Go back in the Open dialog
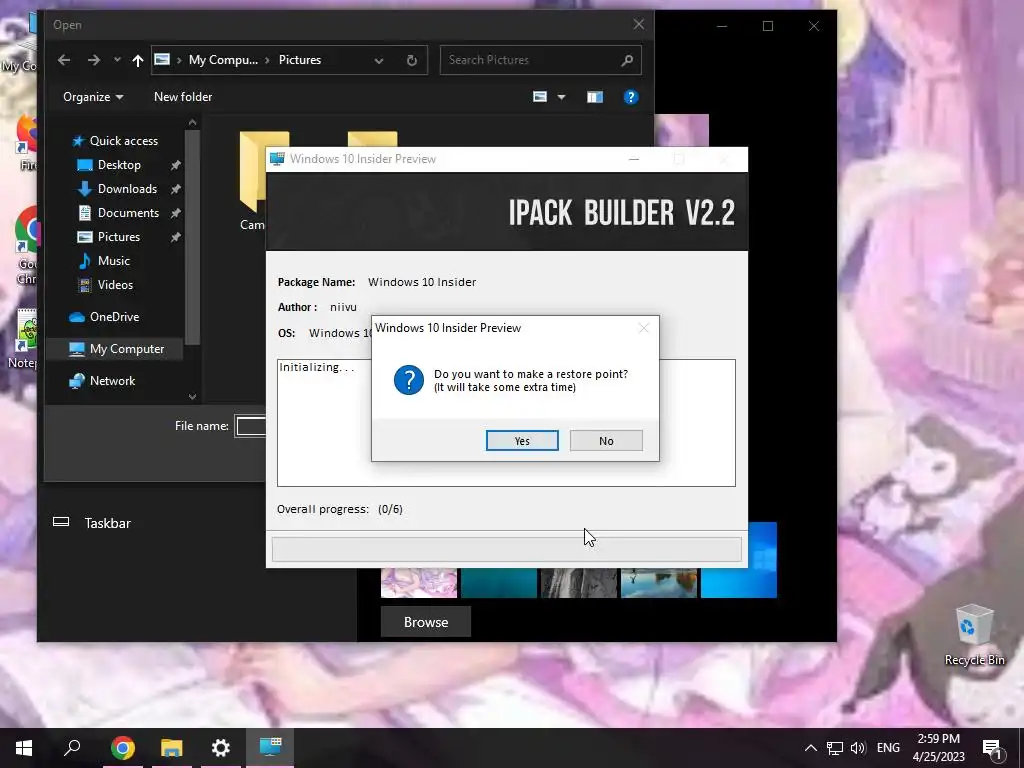 (64, 60)
